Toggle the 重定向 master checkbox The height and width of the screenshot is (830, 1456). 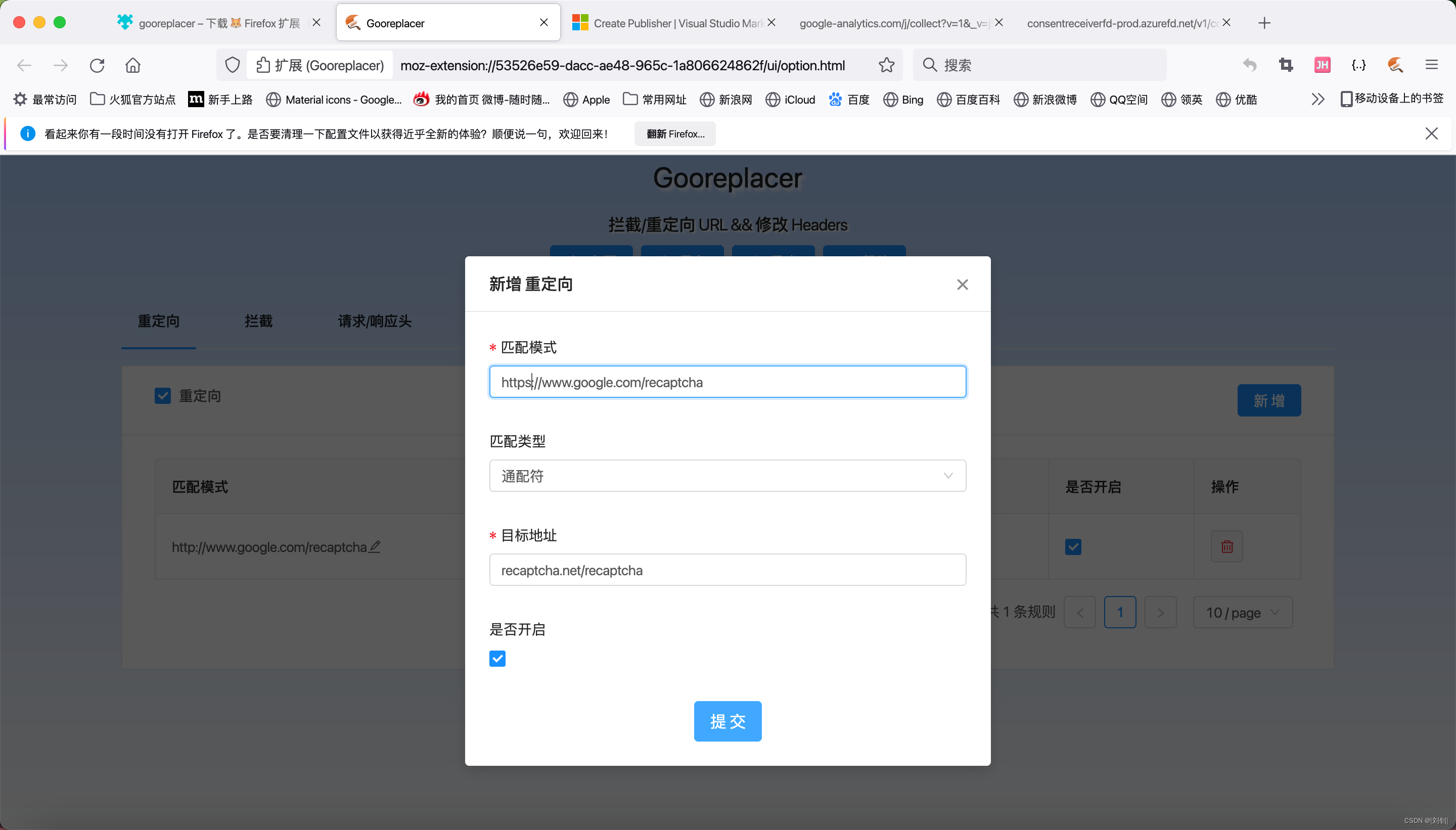coord(162,396)
